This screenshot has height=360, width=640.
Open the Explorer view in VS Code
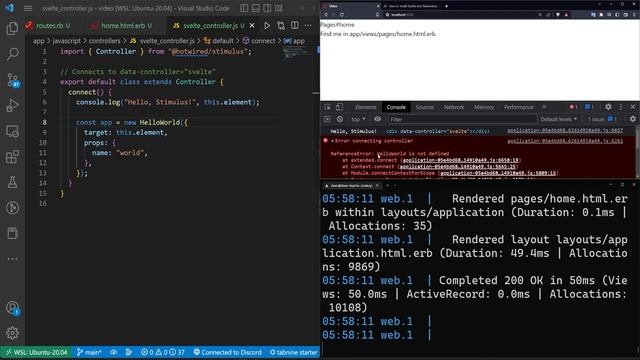click(12, 28)
